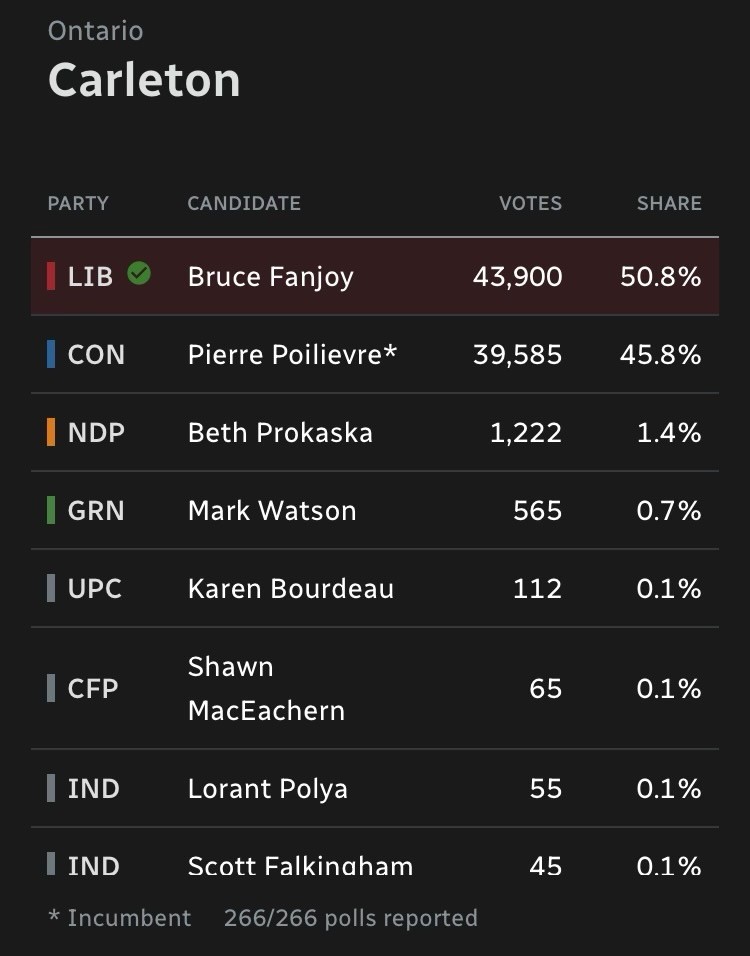Click the 43,900 votes figure
Viewport: 750px width, 956px height.
point(517,277)
